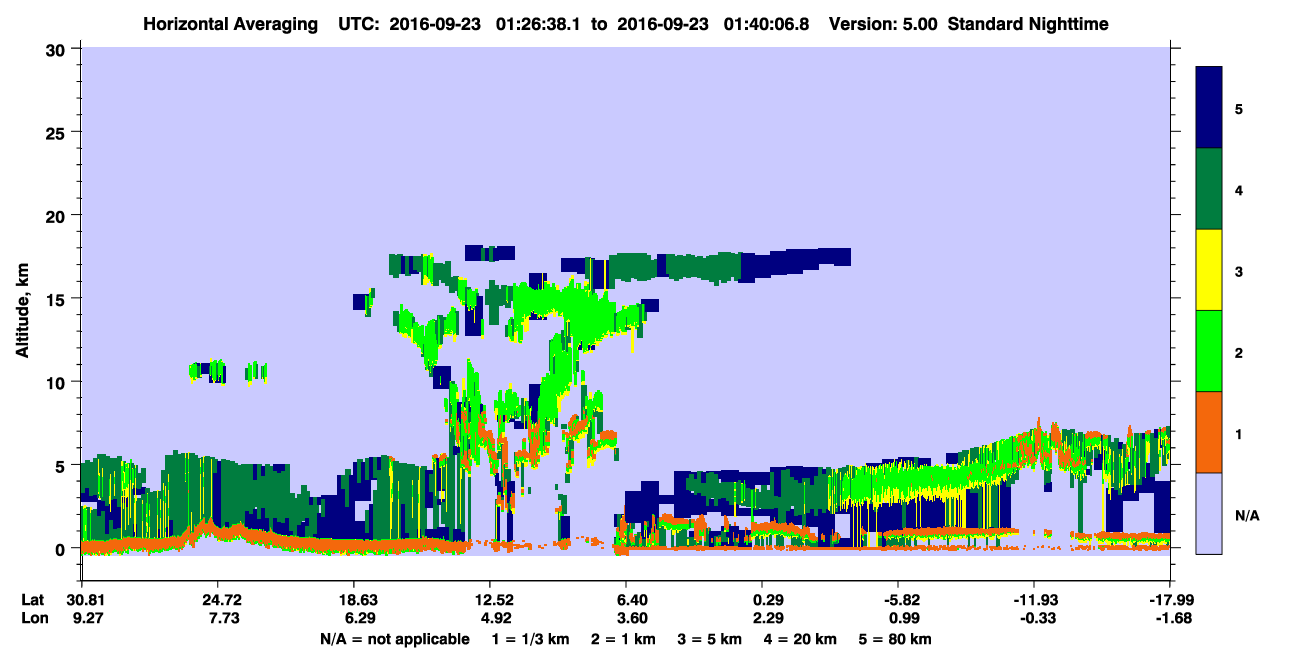Click legend note '5 = 80 km'
The width and height of the screenshot is (1300, 667).
tap(897, 639)
